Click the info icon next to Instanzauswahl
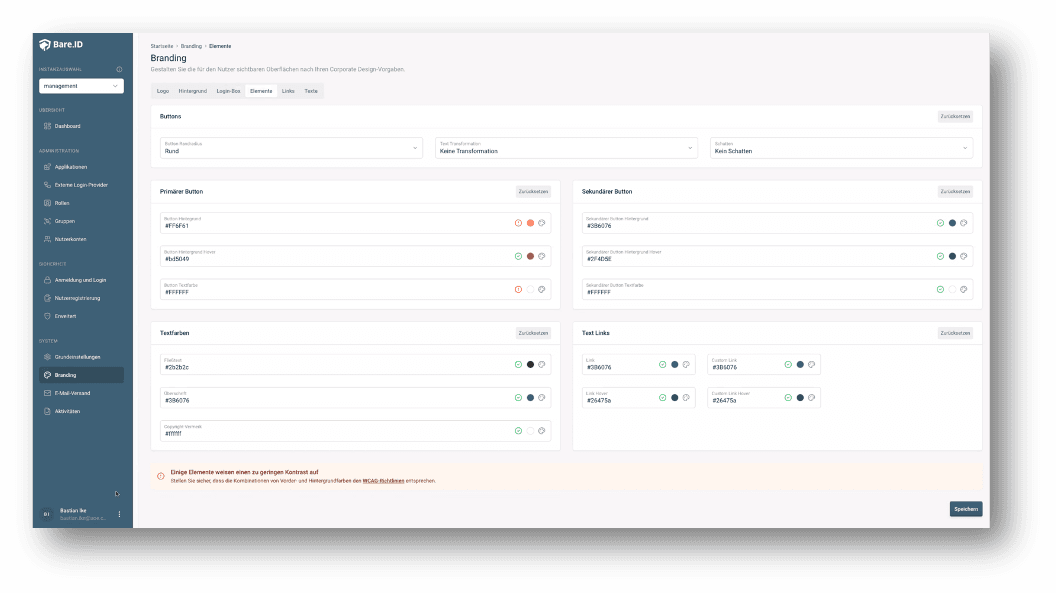The width and height of the screenshot is (1056, 593). pos(119,69)
